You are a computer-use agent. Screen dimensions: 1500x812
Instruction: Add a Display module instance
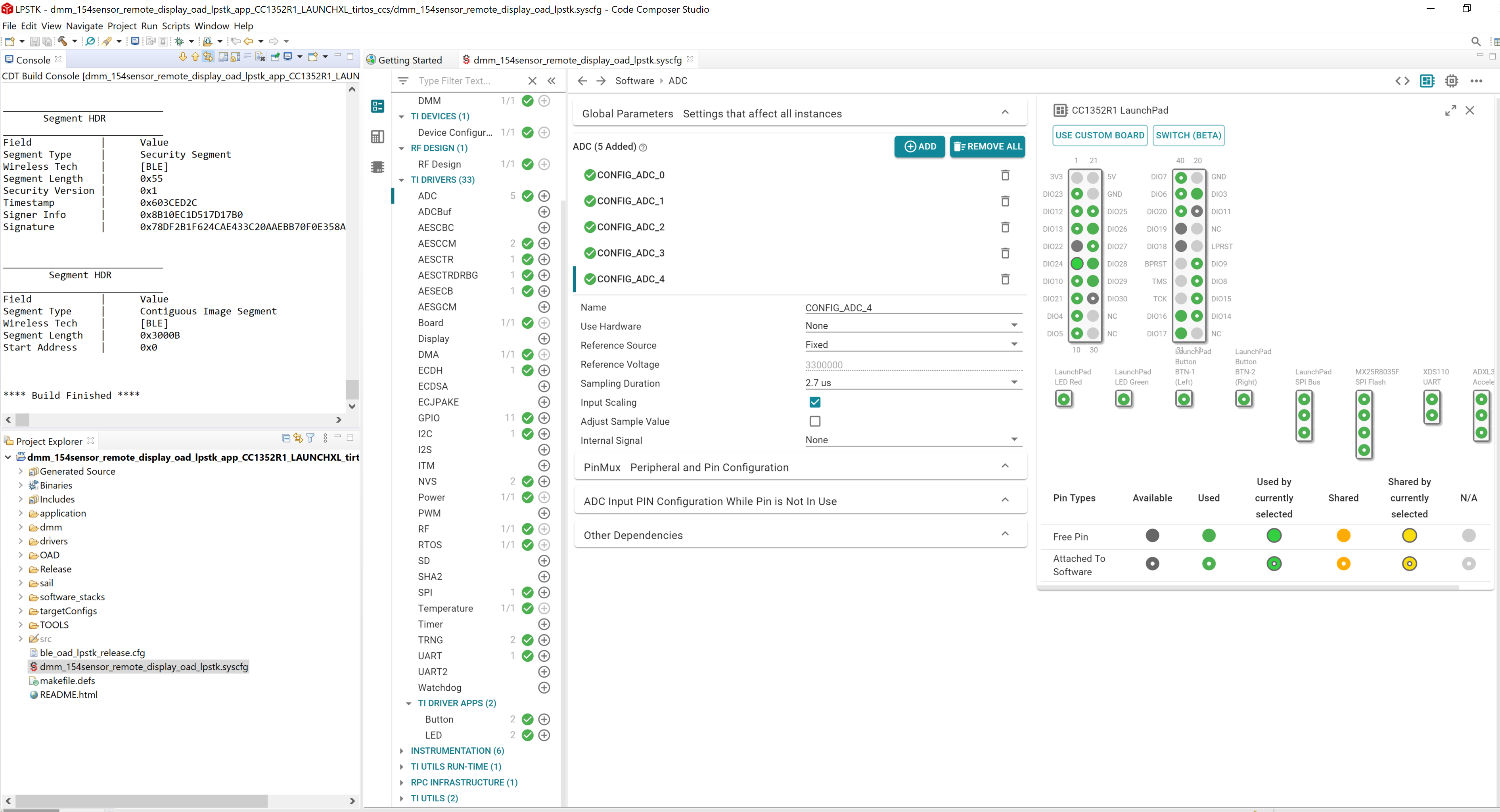[544, 338]
